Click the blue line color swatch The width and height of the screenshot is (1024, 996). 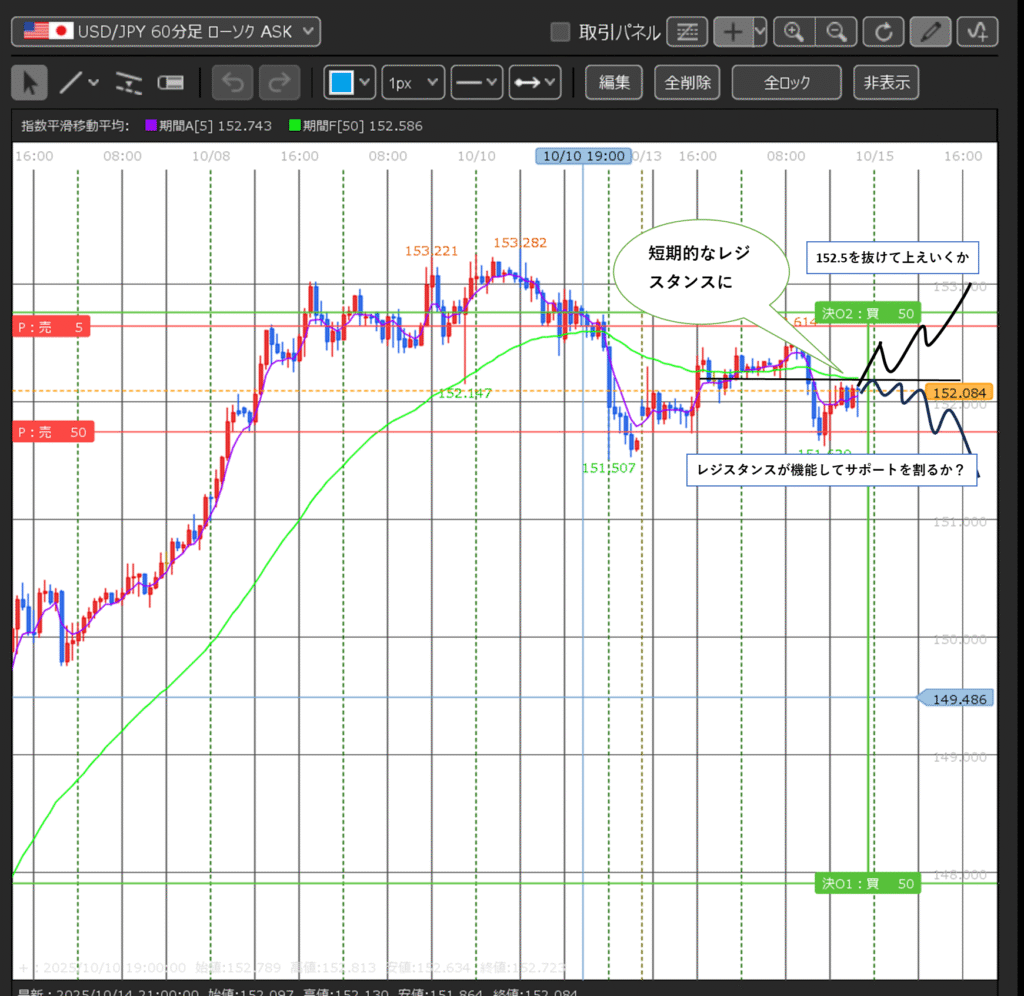coord(341,83)
